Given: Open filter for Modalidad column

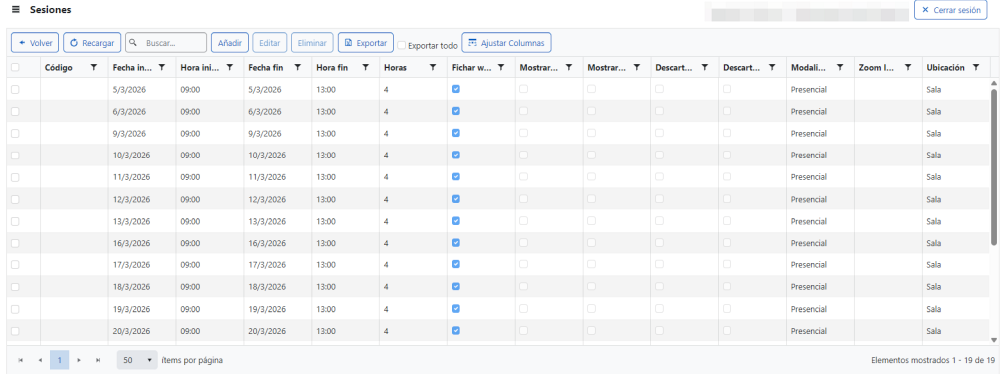Looking at the screenshot, I should [x=840, y=67].
